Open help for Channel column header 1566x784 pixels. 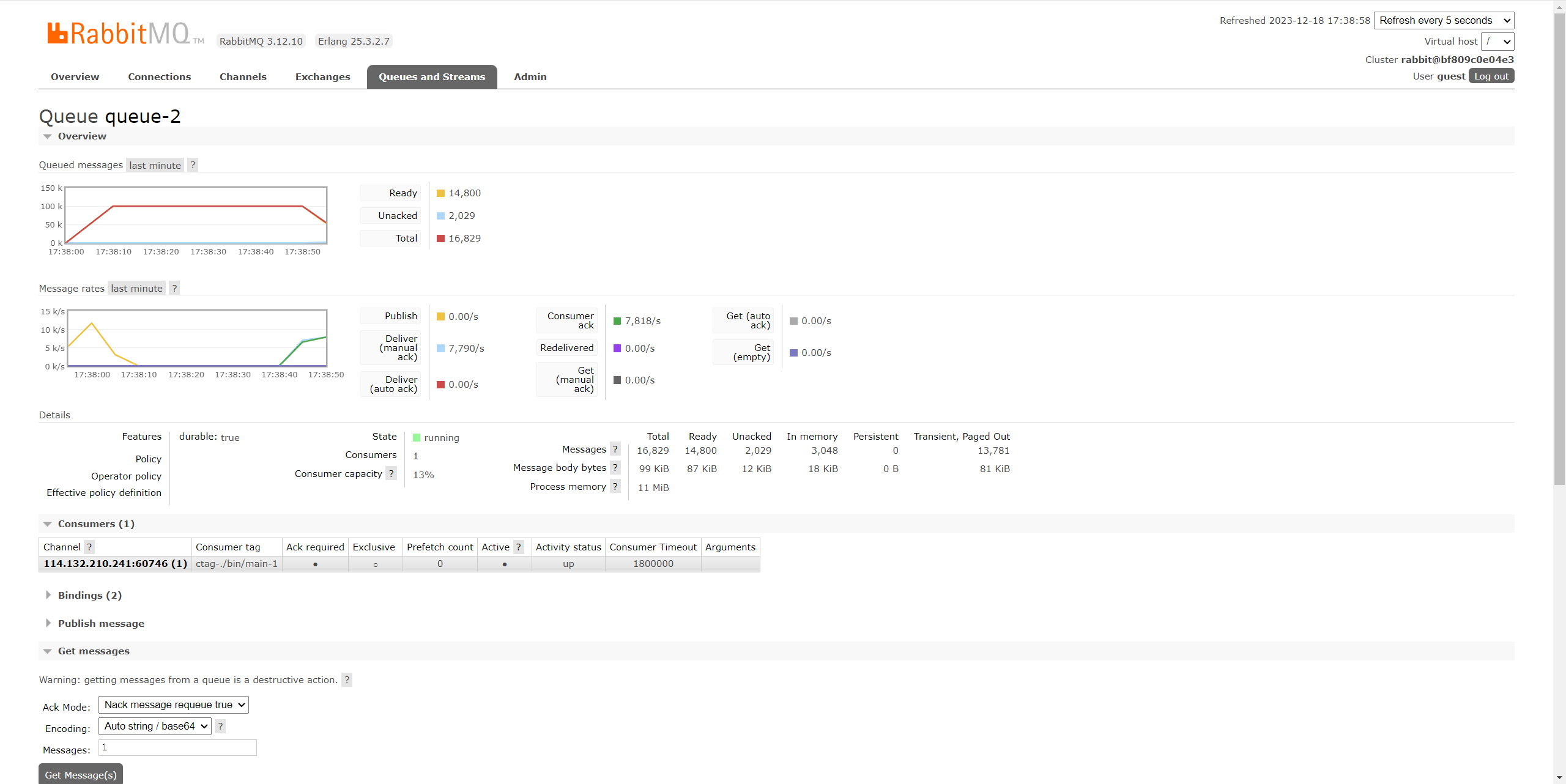coord(89,547)
